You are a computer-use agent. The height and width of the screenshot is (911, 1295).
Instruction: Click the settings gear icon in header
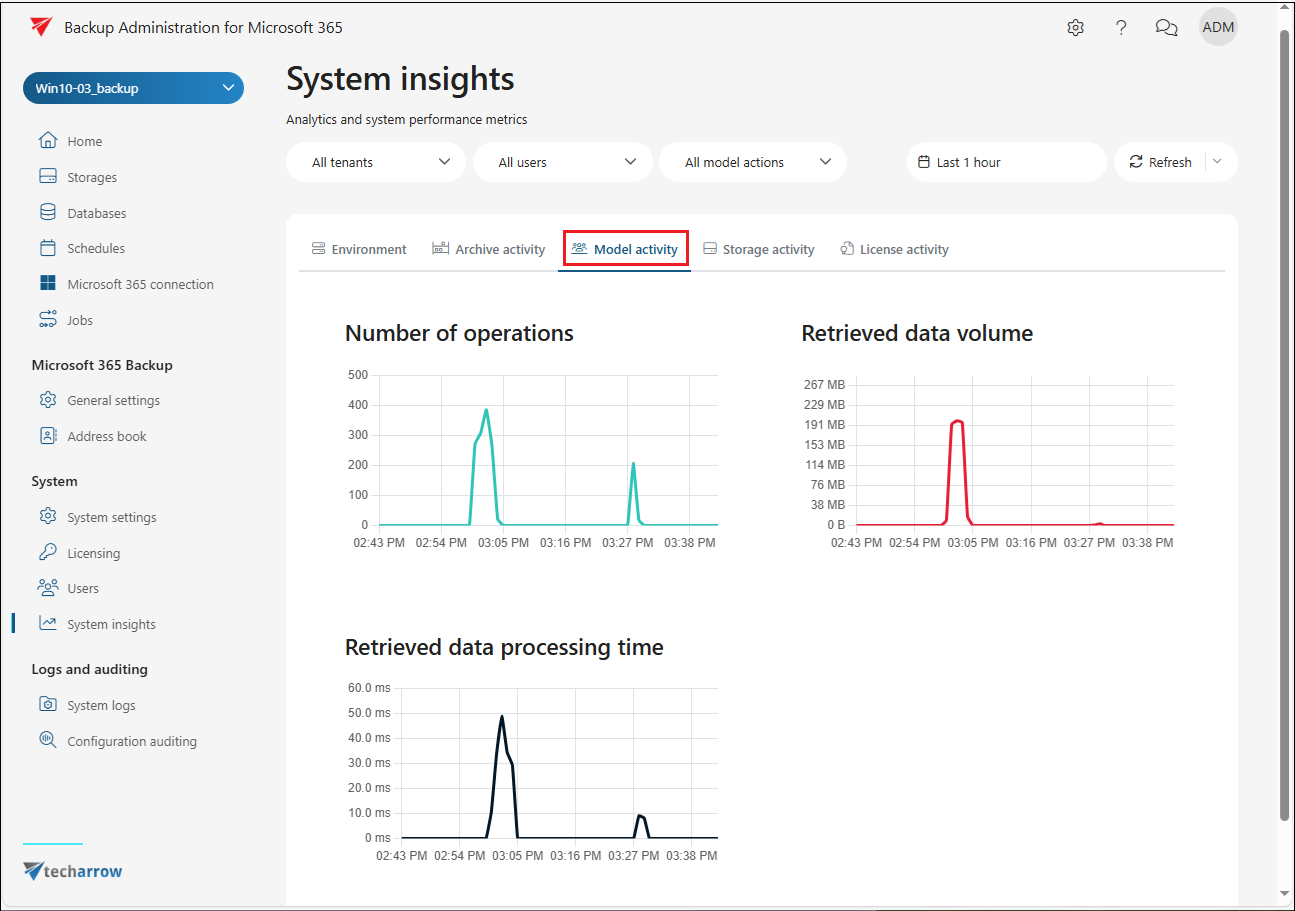click(1075, 28)
